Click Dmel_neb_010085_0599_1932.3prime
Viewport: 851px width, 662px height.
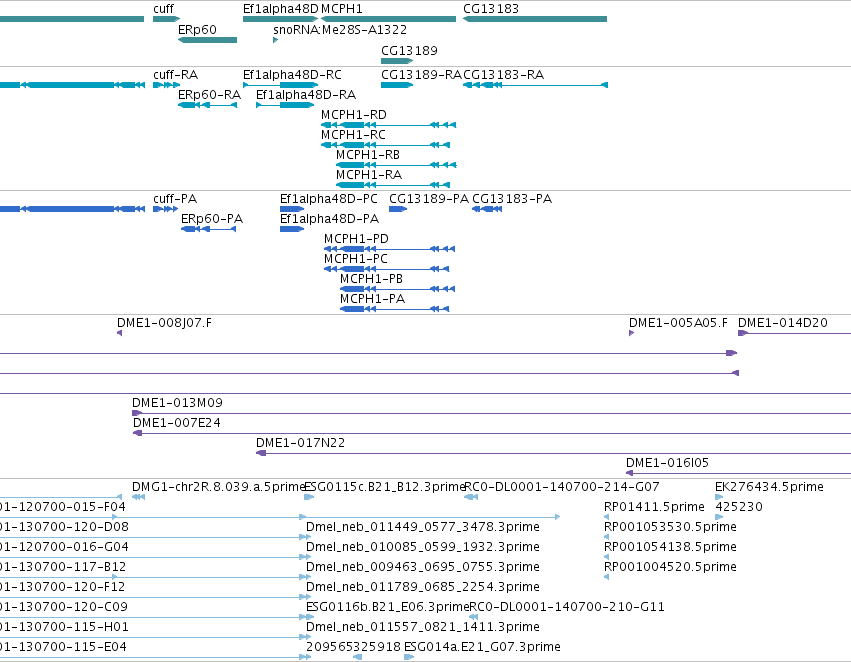coord(422,547)
